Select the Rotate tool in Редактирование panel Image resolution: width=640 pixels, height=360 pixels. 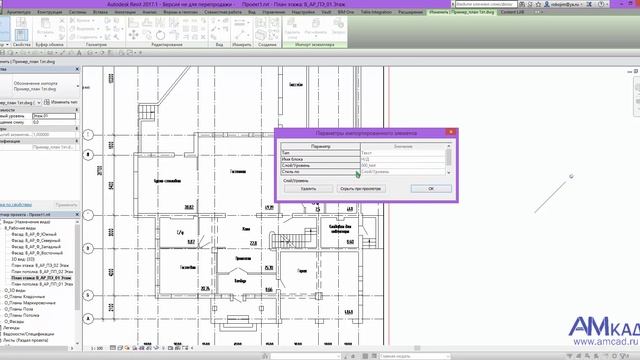(160, 36)
